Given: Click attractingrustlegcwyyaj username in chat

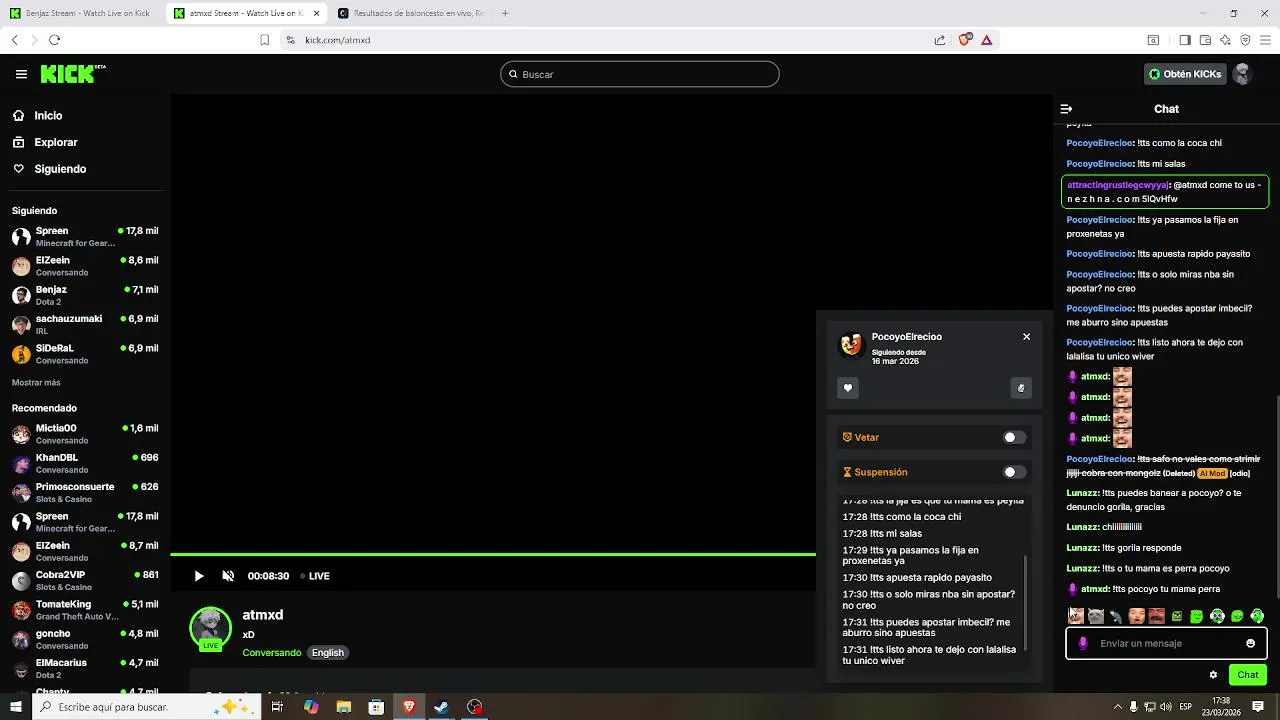Looking at the screenshot, I should [1117, 185].
